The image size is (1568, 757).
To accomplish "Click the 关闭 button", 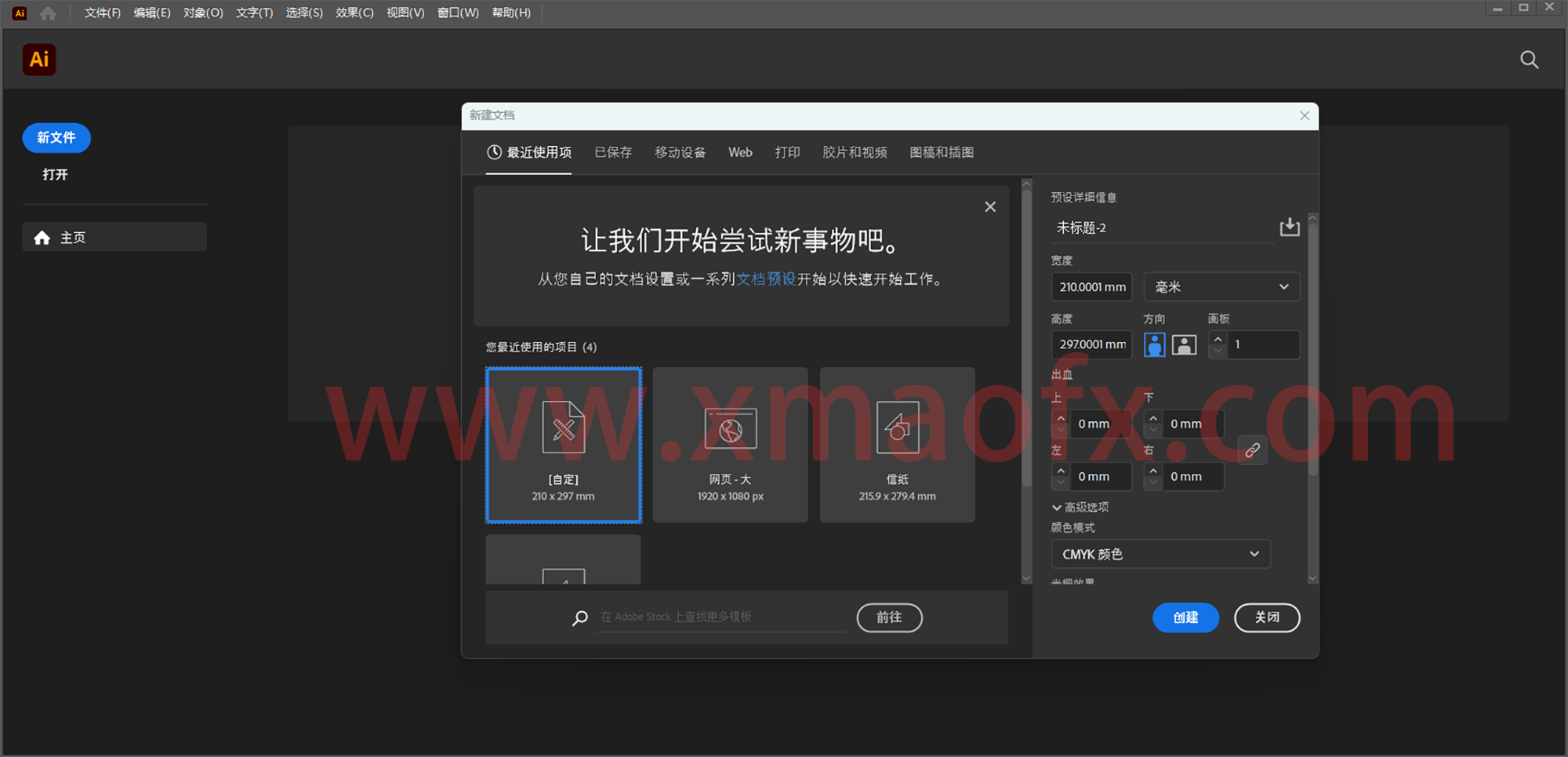I will [1267, 617].
